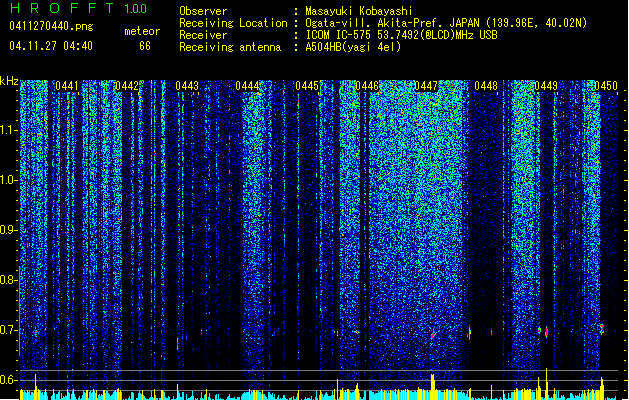The image size is (629, 400).
Task: Select the file name 0411270440.png
Action: pyautogui.click(x=51, y=26)
